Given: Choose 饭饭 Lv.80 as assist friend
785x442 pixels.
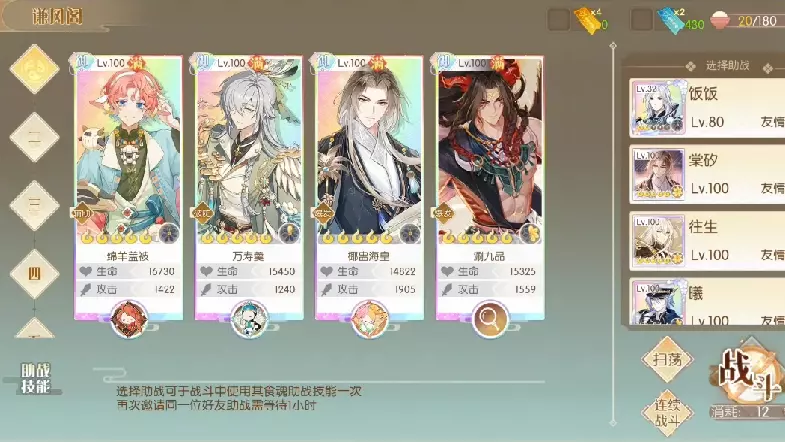Looking at the screenshot, I should (707, 108).
